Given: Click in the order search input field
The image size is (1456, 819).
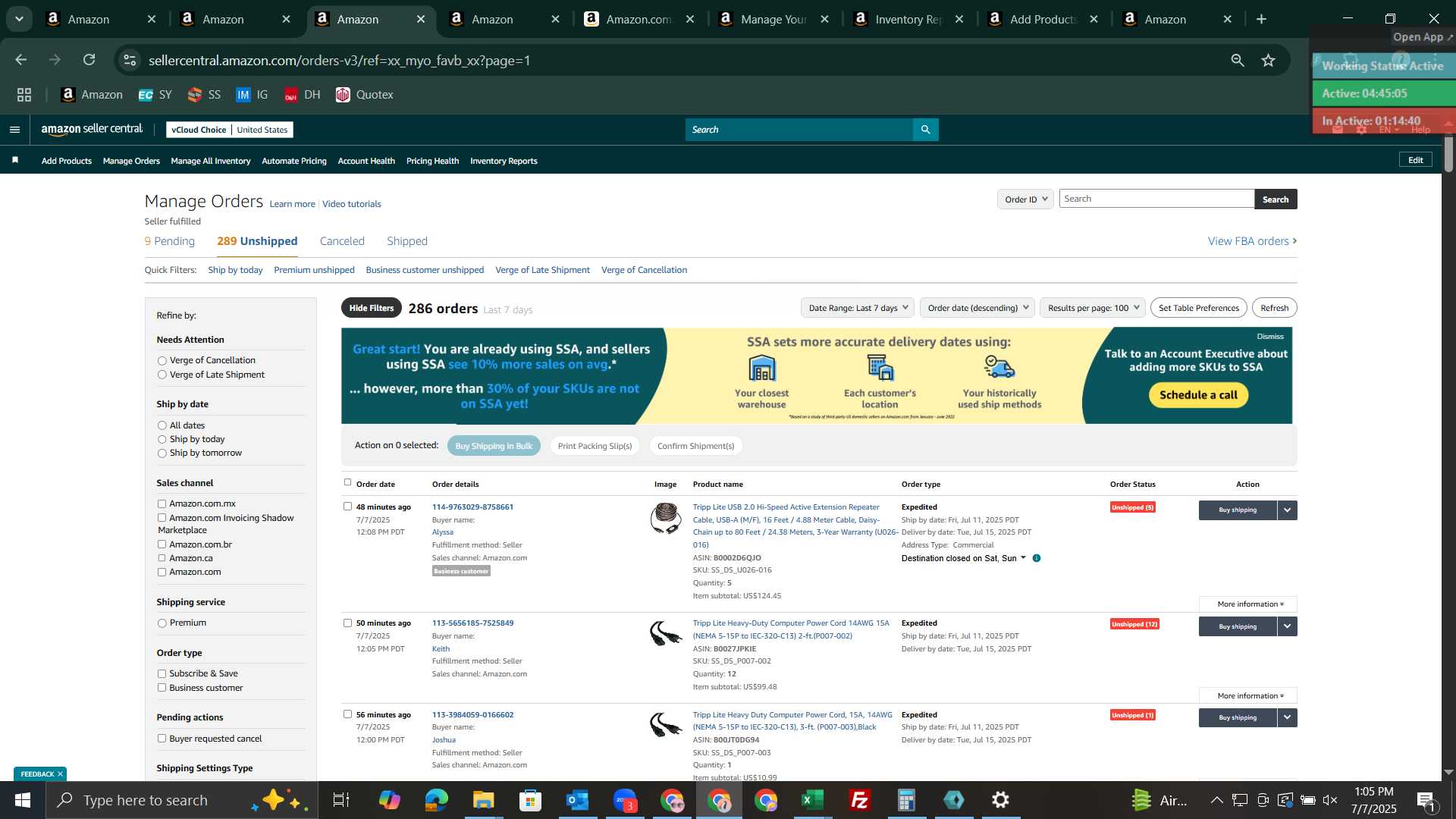Looking at the screenshot, I should (x=1156, y=199).
